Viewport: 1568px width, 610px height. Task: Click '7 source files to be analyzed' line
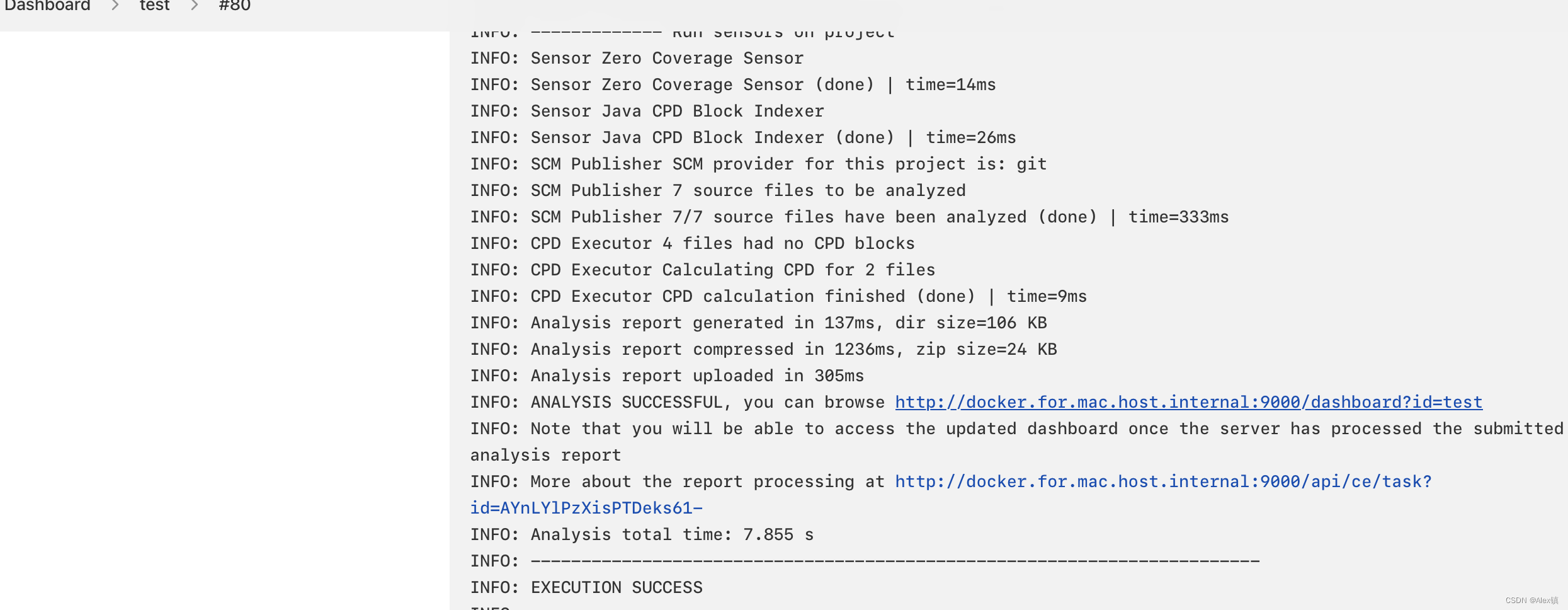[x=718, y=190]
